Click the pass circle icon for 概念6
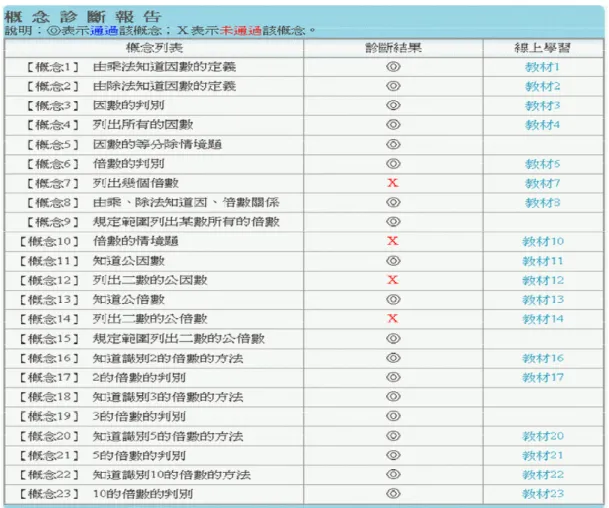Screen dimensions: 609x508 click(x=393, y=164)
